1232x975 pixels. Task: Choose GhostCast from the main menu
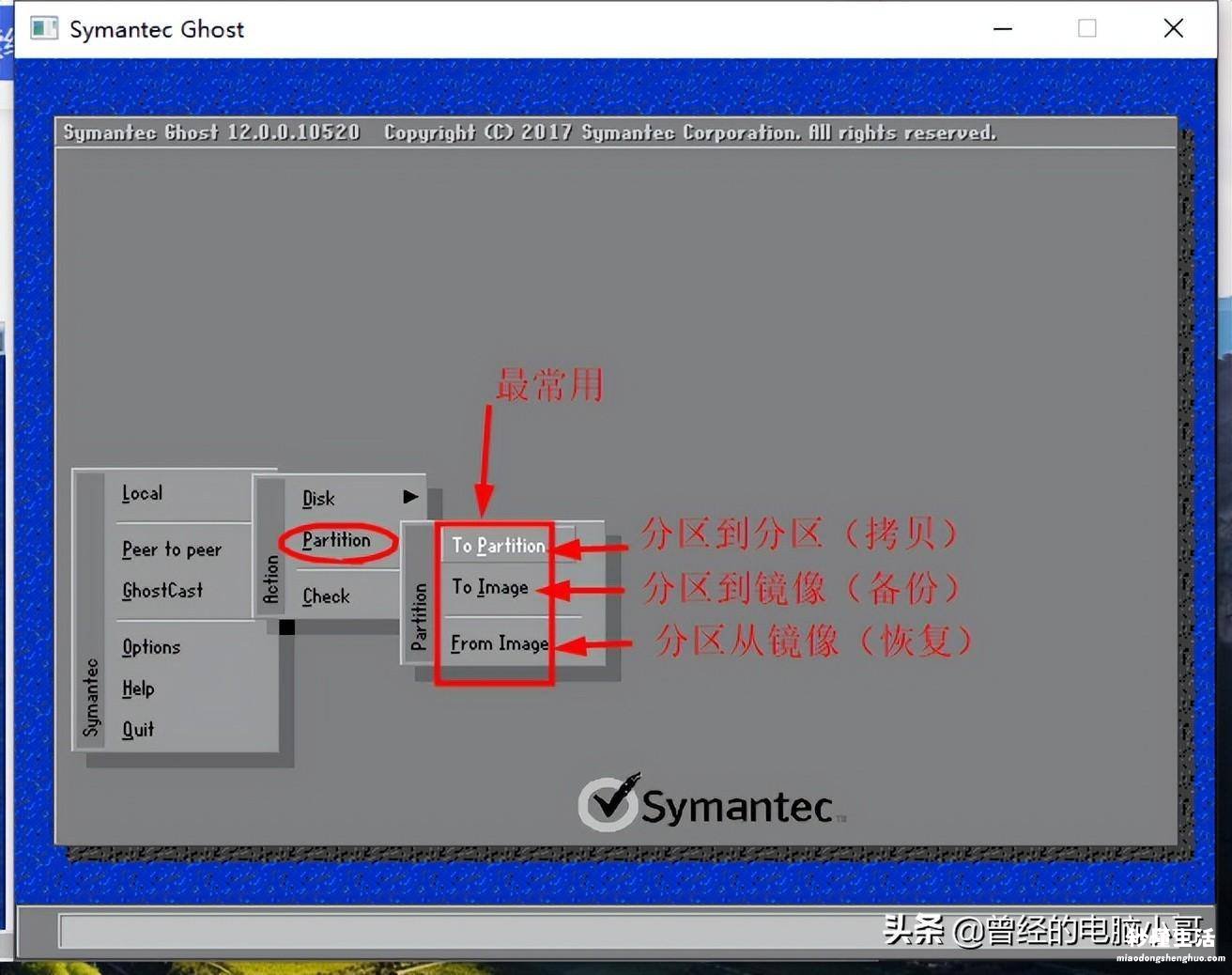(162, 591)
